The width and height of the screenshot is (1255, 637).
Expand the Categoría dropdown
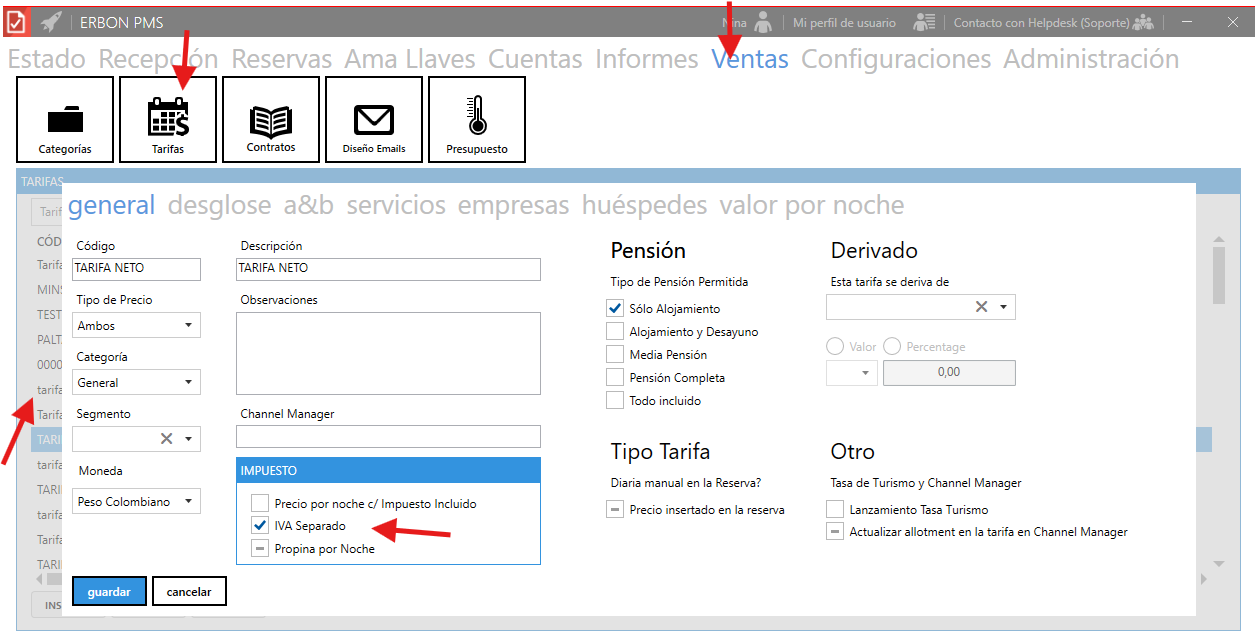pos(188,383)
